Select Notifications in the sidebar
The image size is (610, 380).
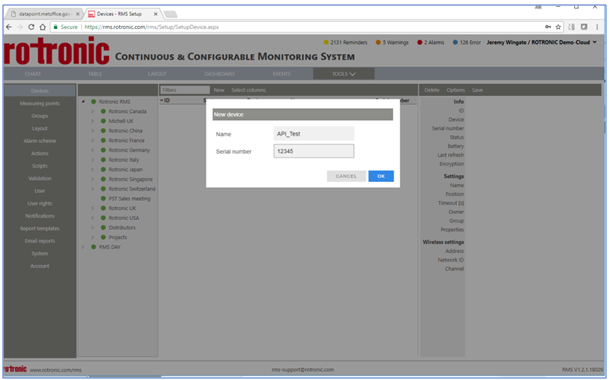(x=40, y=216)
